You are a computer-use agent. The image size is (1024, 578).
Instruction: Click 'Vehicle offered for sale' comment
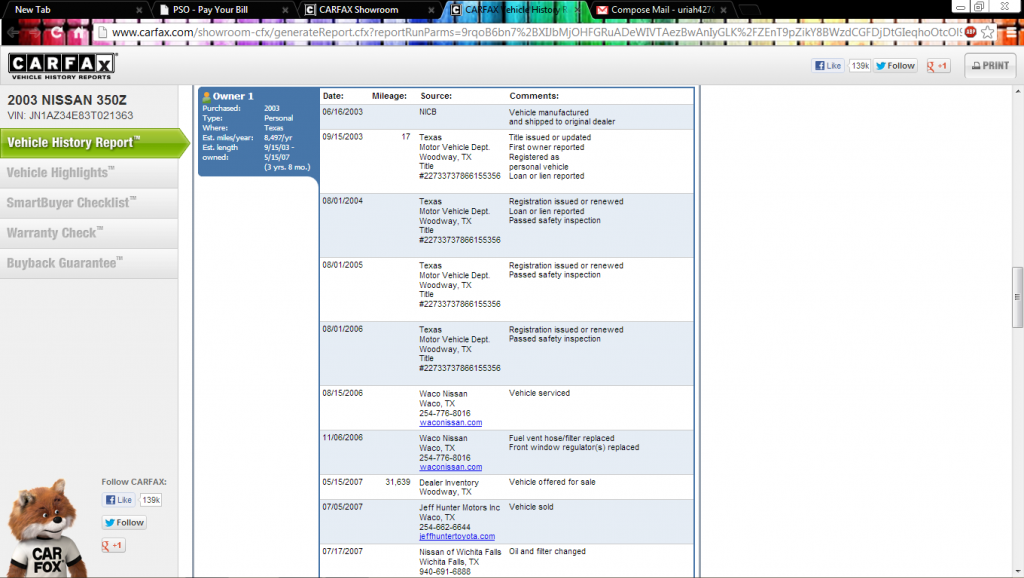[552, 482]
